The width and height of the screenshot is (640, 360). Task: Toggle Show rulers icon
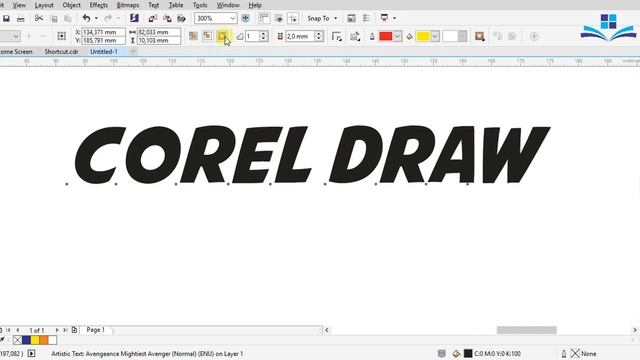click(x=264, y=18)
